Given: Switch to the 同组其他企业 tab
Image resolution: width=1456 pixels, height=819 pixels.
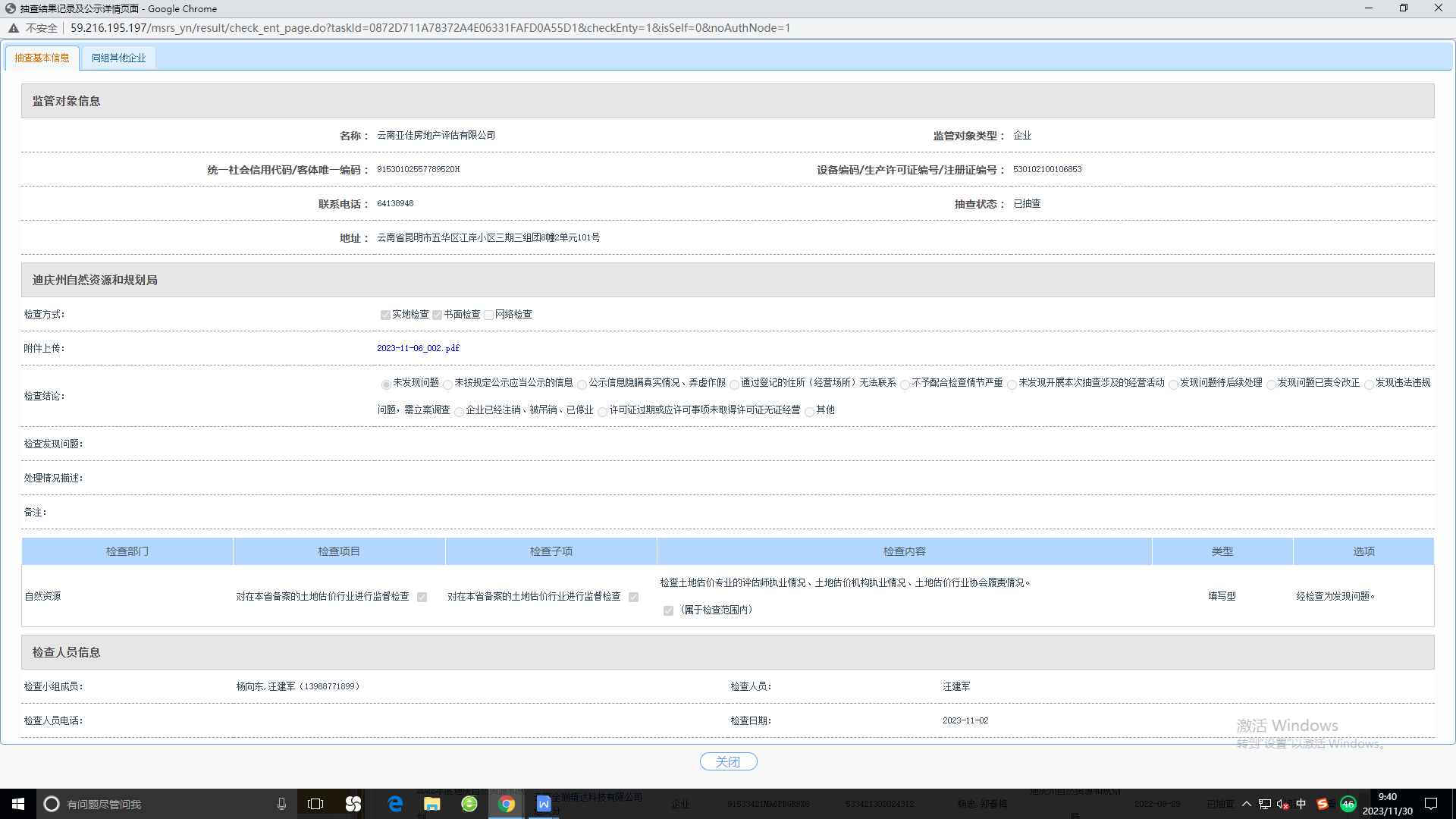Looking at the screenshot, I should point(118,58).
